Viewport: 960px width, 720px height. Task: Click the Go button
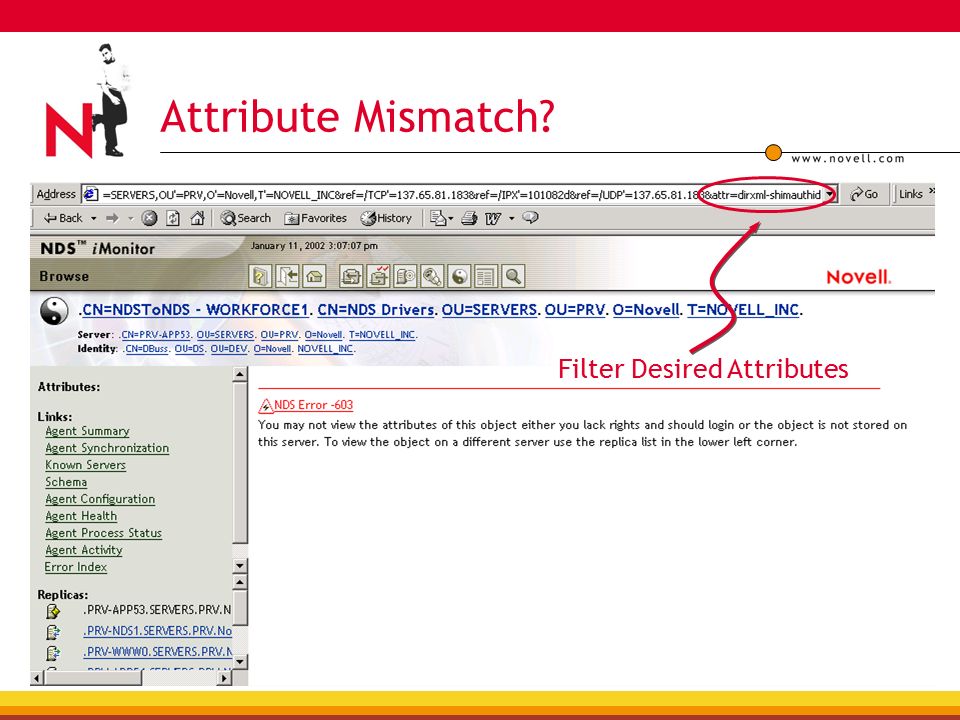pyautogui.click(x=864, y=194)
